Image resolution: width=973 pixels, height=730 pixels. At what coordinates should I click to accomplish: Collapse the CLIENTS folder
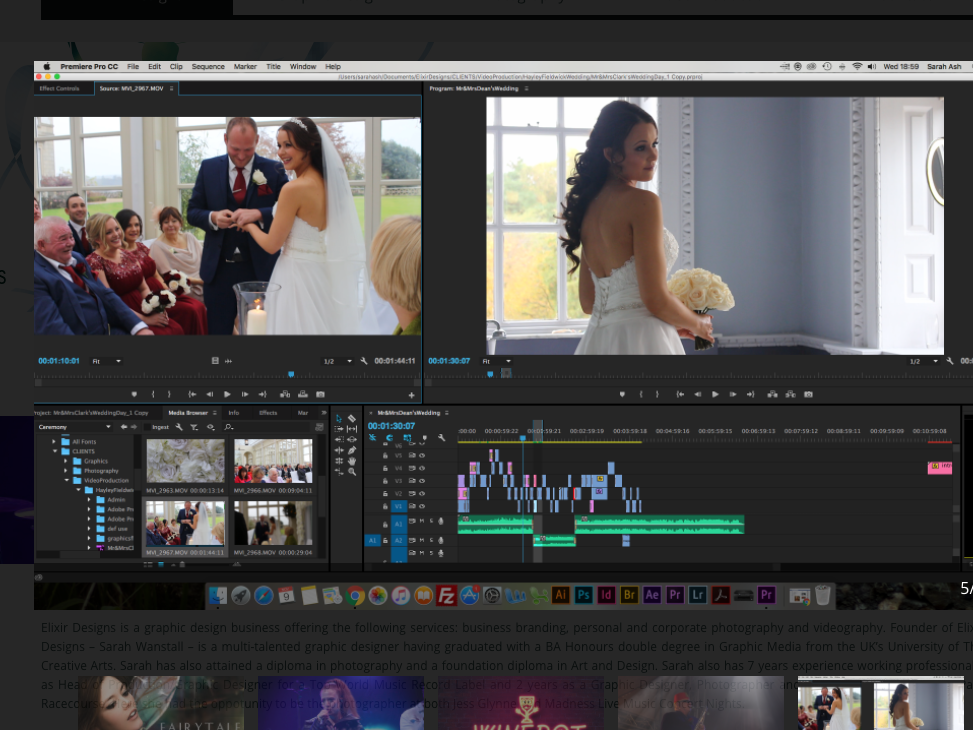(x=55, y=451)
